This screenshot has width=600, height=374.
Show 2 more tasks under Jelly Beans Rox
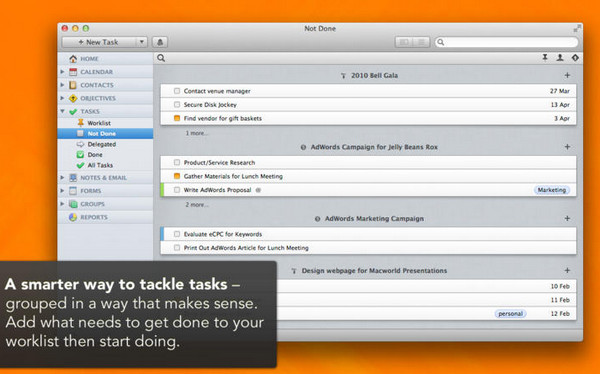click(197, 205)
